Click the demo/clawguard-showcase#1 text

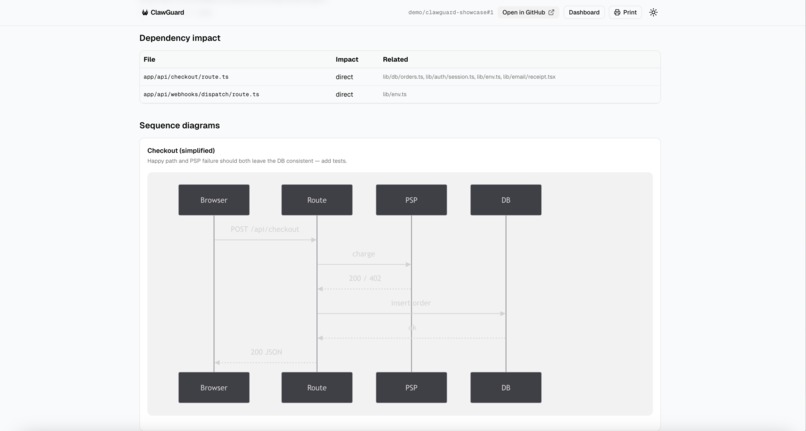(451, 12)
